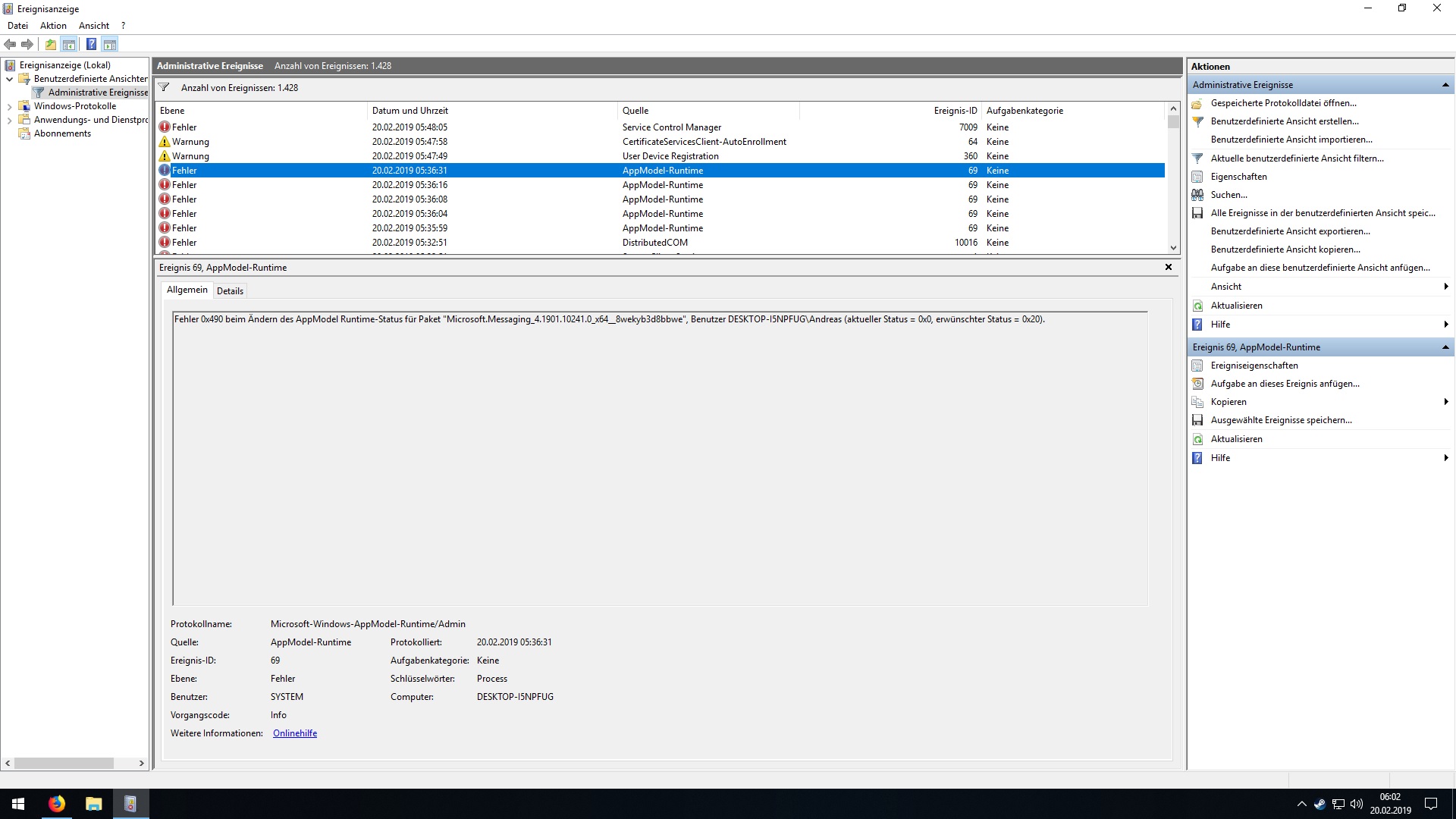Click the blue Help toolbar icon

(x=91, y=44)
